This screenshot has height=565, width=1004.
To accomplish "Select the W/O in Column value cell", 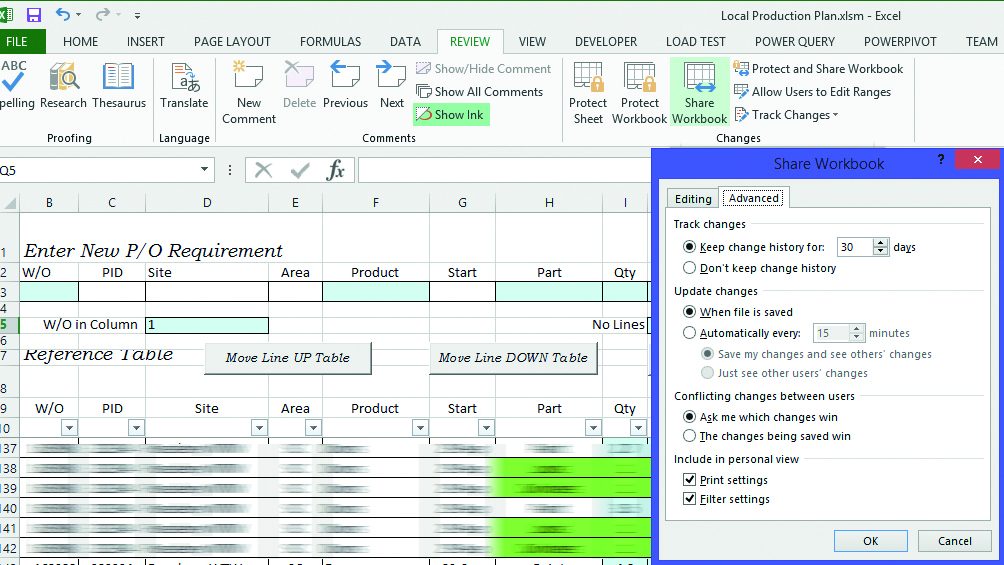I will (x=207, y=325).
